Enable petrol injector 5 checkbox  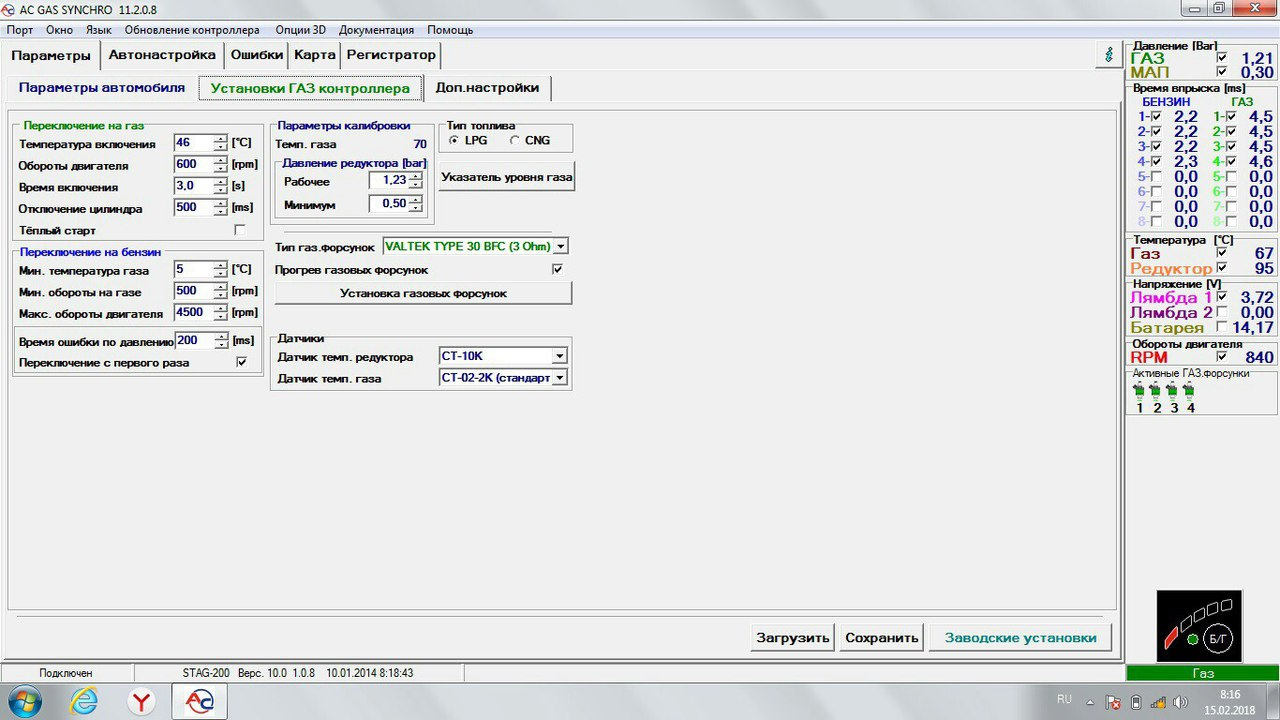(x=1156, y=176)
